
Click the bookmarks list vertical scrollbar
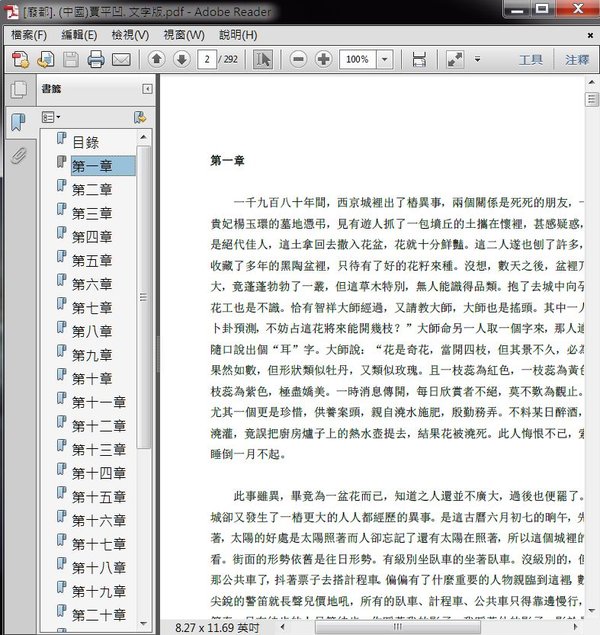(145, 300)
